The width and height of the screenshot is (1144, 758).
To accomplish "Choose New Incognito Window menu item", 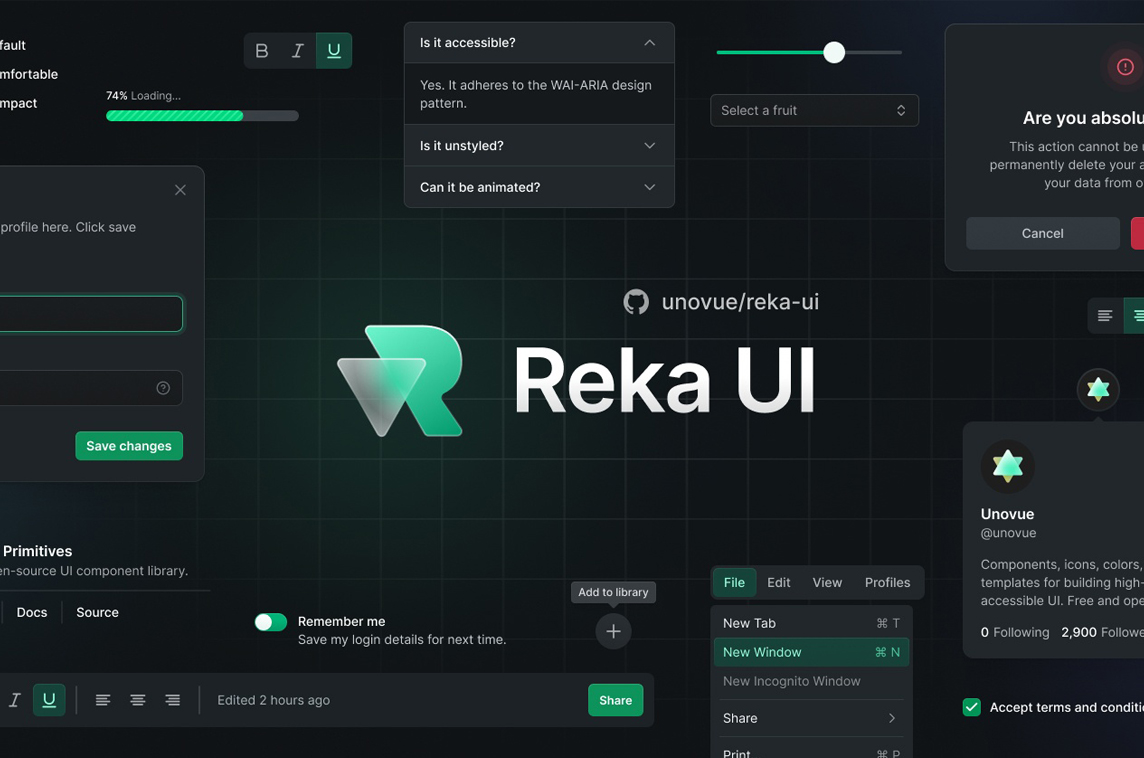I will [x=811, y=681].
